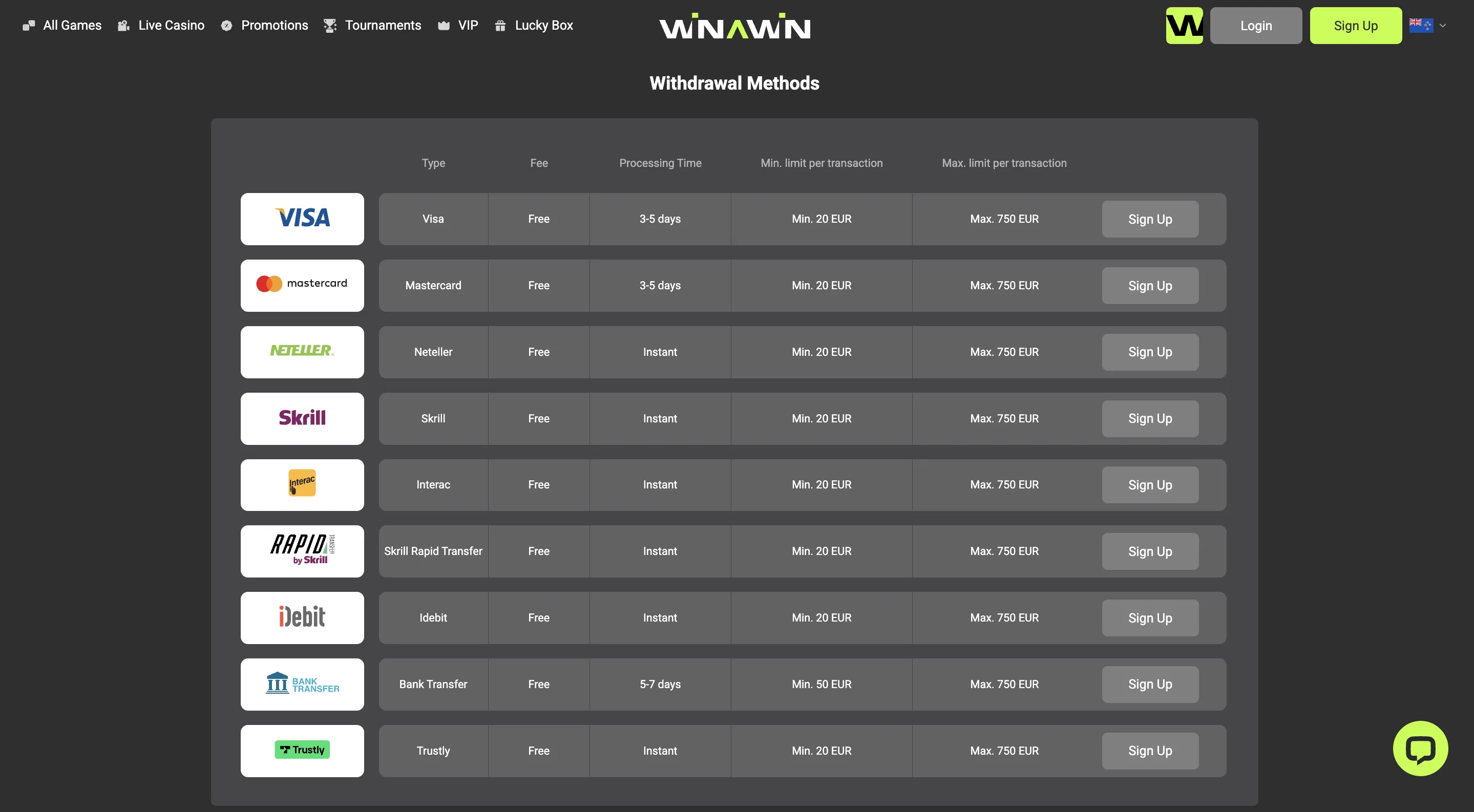Sign Up in the Skrill row
The width and height of the screenshot is (1474, 812).
(1150, 419)
